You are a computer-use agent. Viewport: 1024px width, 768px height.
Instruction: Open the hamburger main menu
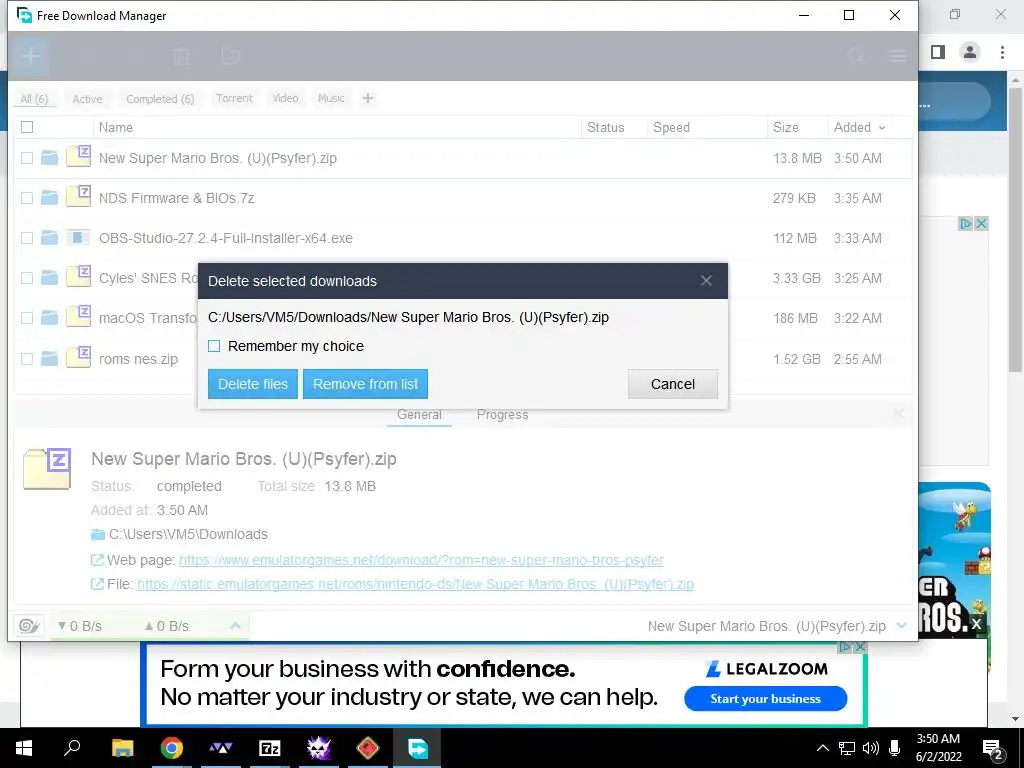tap(898, 56)
